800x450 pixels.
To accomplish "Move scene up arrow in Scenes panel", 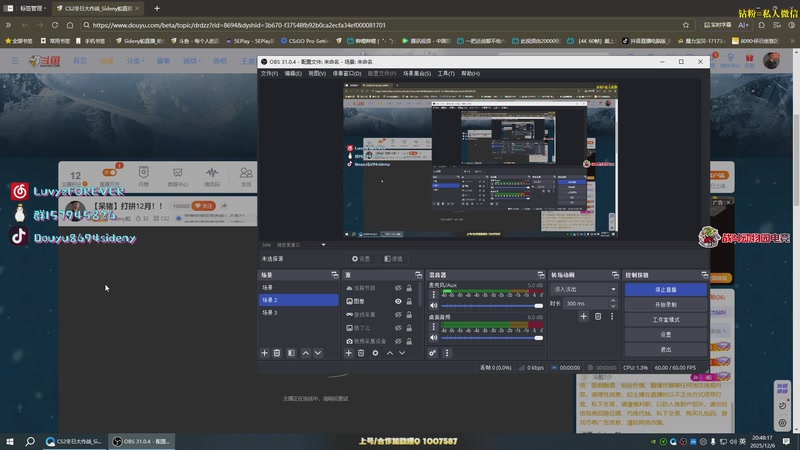I will (306, 353).
